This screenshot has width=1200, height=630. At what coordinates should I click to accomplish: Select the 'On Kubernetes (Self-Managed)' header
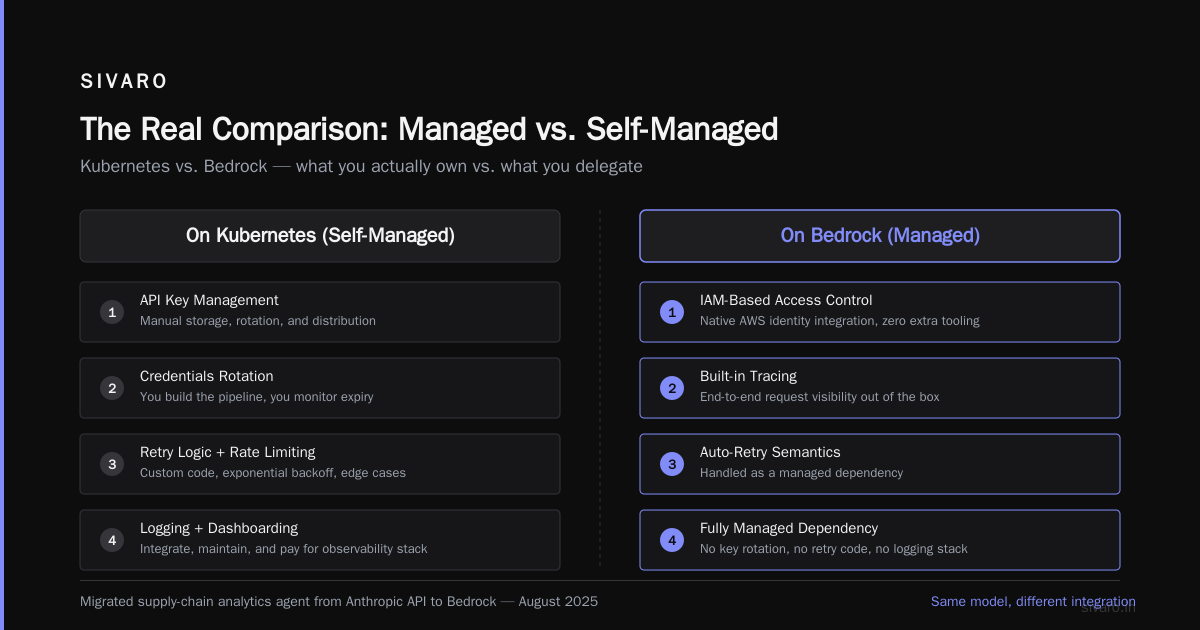pos(320,236)
